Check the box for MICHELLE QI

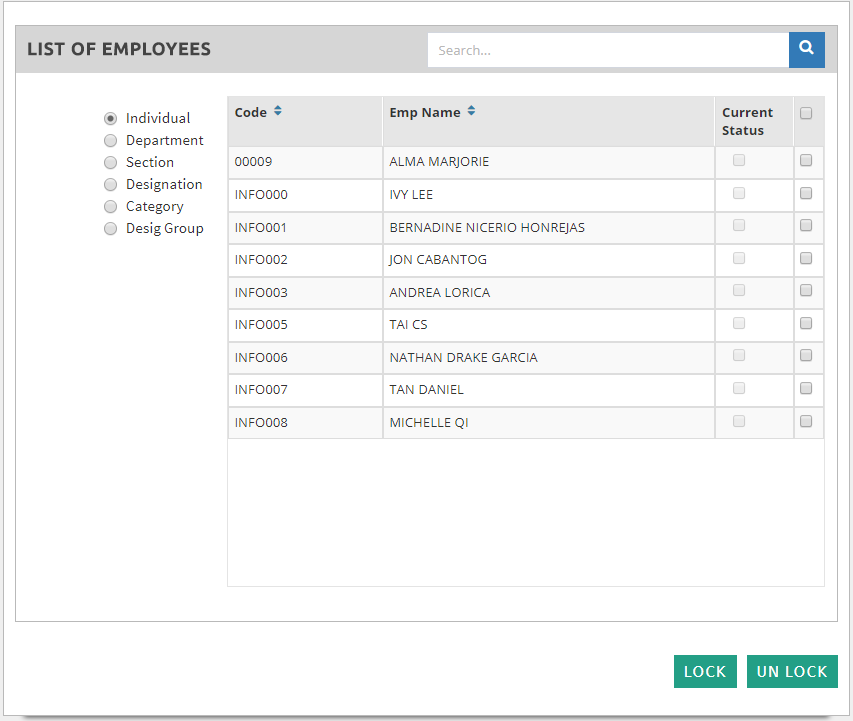coord(806,421)
